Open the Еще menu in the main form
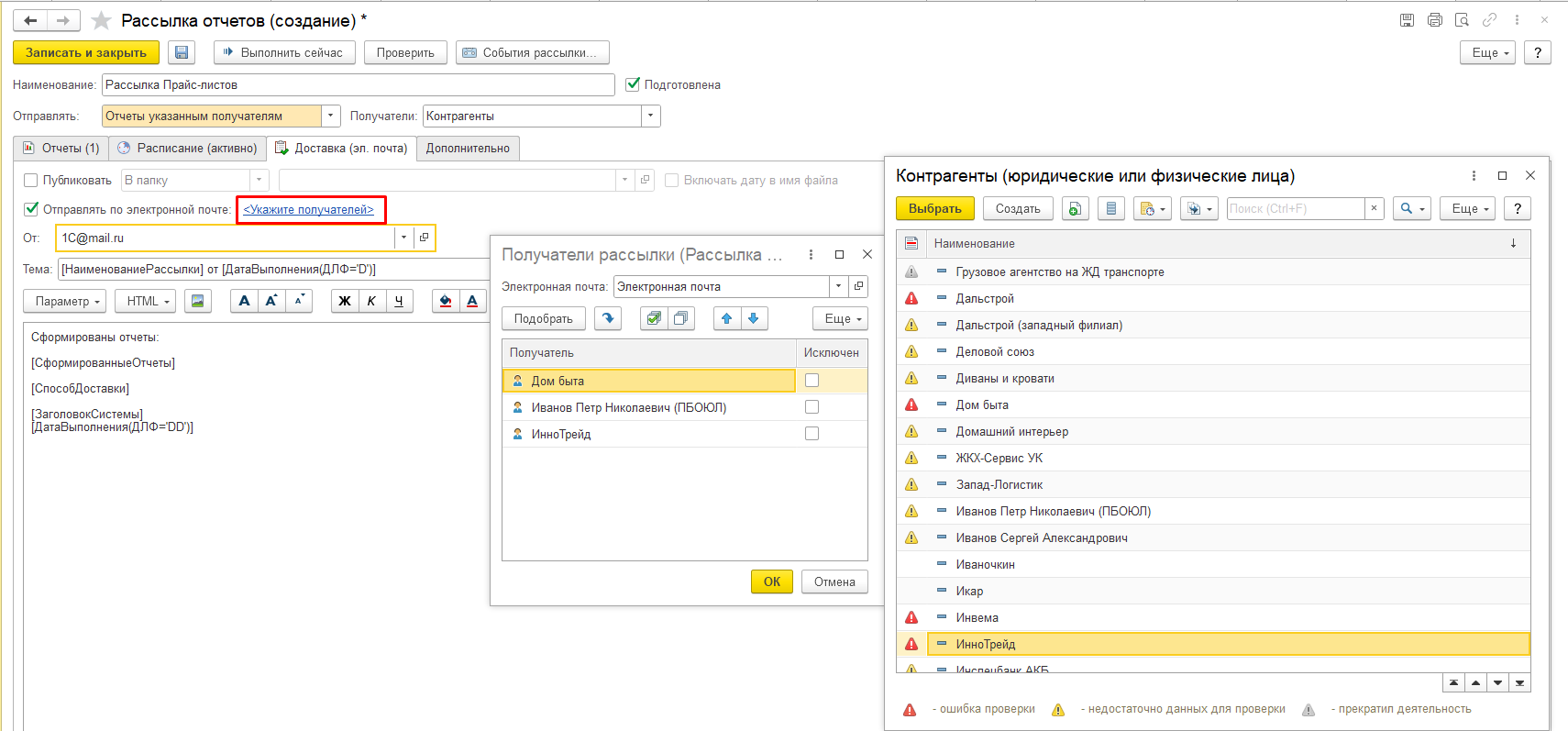This screenshot has height=731, width=1568. (1487, 52)
